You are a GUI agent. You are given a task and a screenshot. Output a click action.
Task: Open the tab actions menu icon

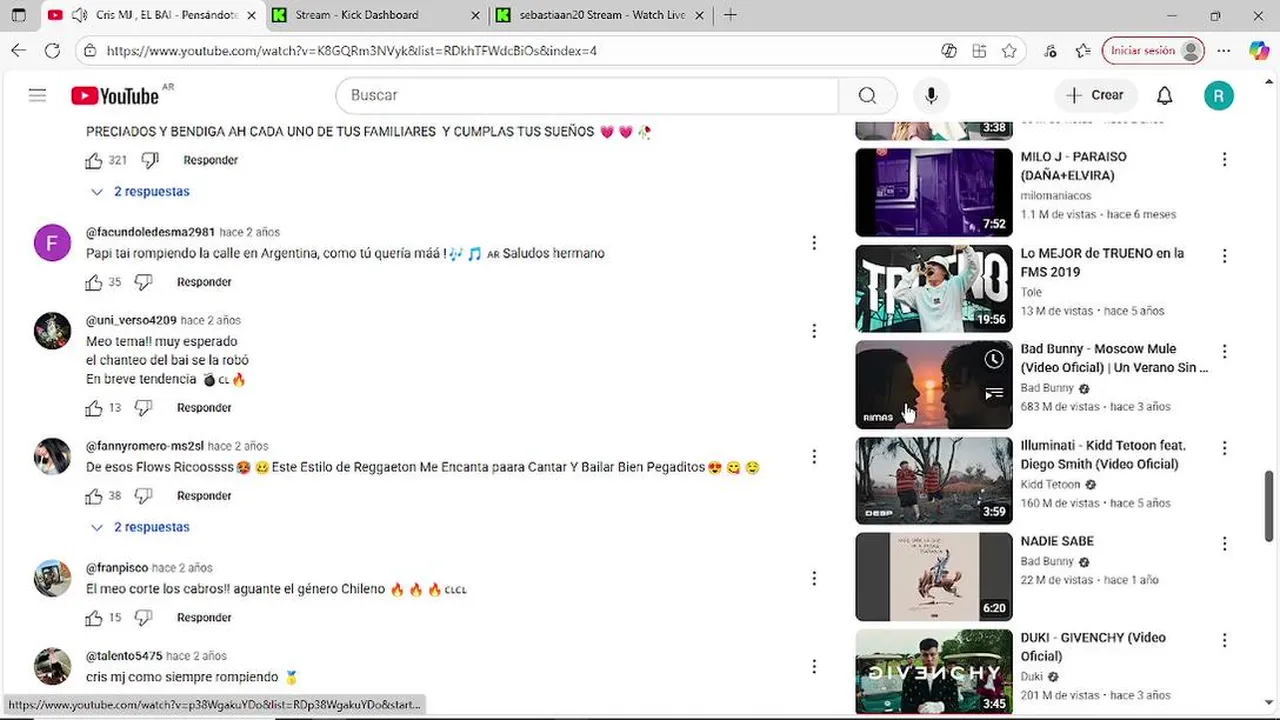[x=18, y=15]
